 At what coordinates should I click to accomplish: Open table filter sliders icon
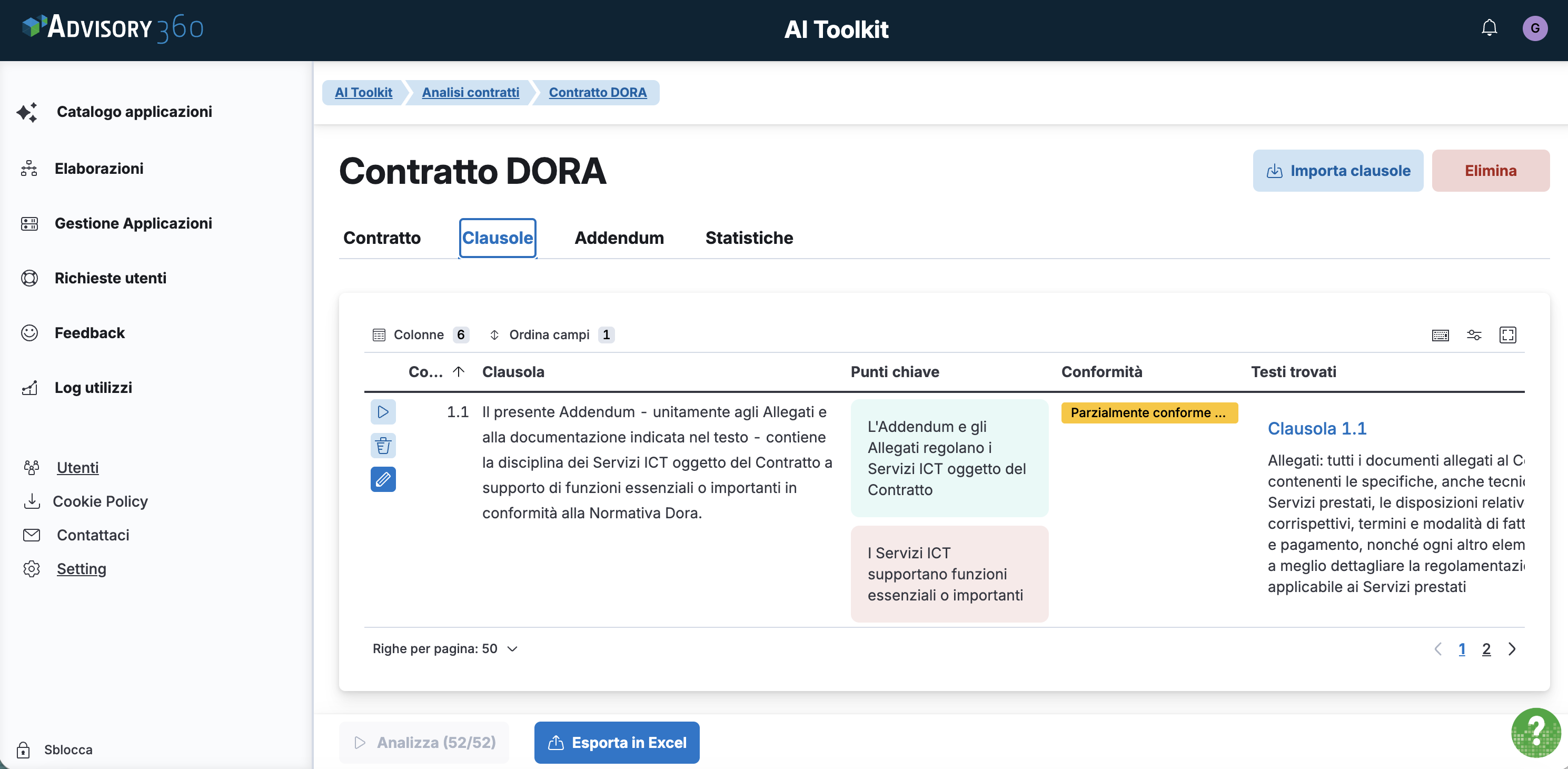tap(1474, 335)
